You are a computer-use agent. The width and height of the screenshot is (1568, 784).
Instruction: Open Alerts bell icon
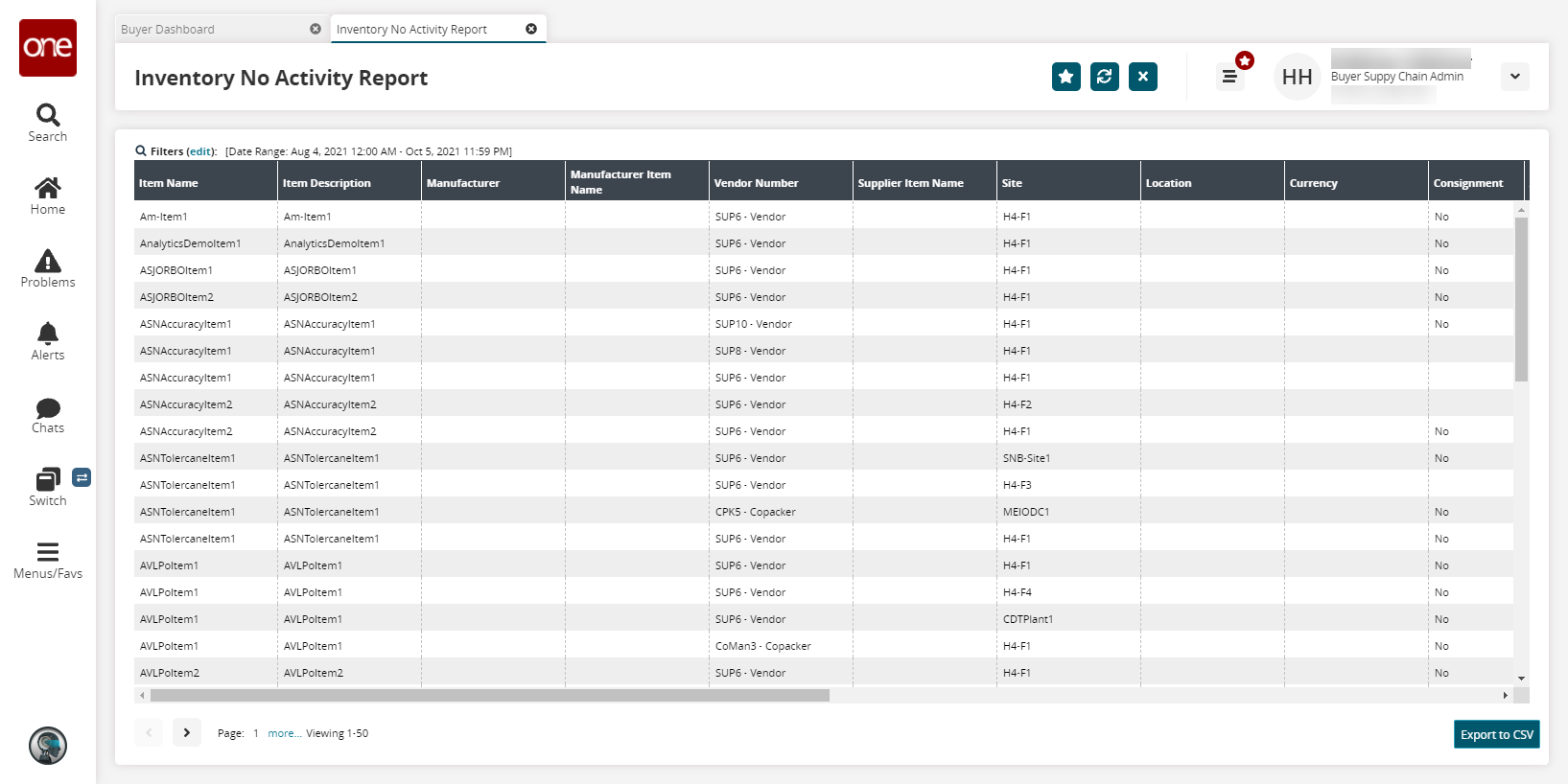[x=48, y=341]
